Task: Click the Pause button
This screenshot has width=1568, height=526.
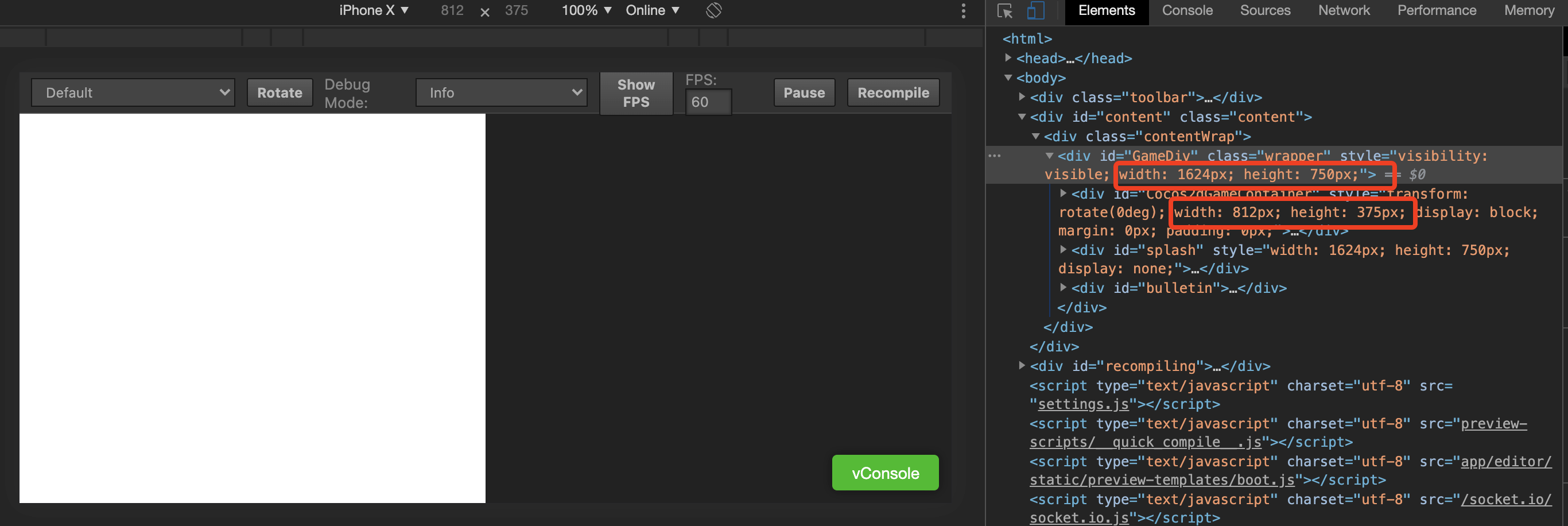Action: pyautogui.click(x=804, y=92)
